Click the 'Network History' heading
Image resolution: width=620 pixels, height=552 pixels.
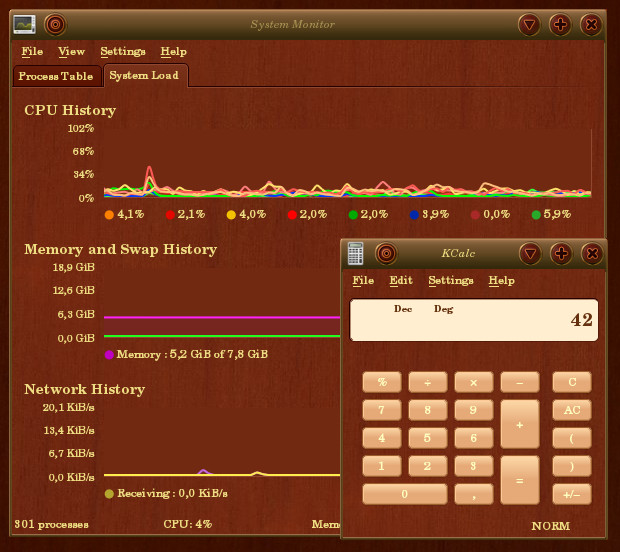point(85,389)
